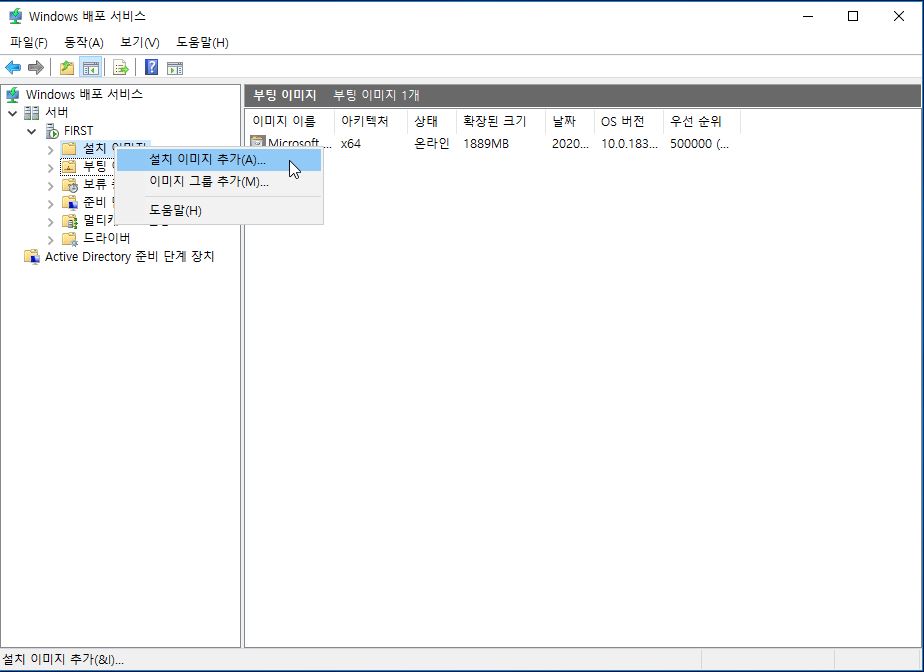Click the Microsoft boot image row icon
Screen dimensions: 924x672
point(258,143)
